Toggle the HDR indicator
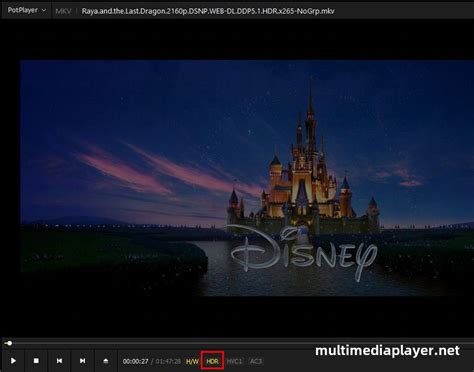This screenshot has width=474, height=372. click(212, 361)
